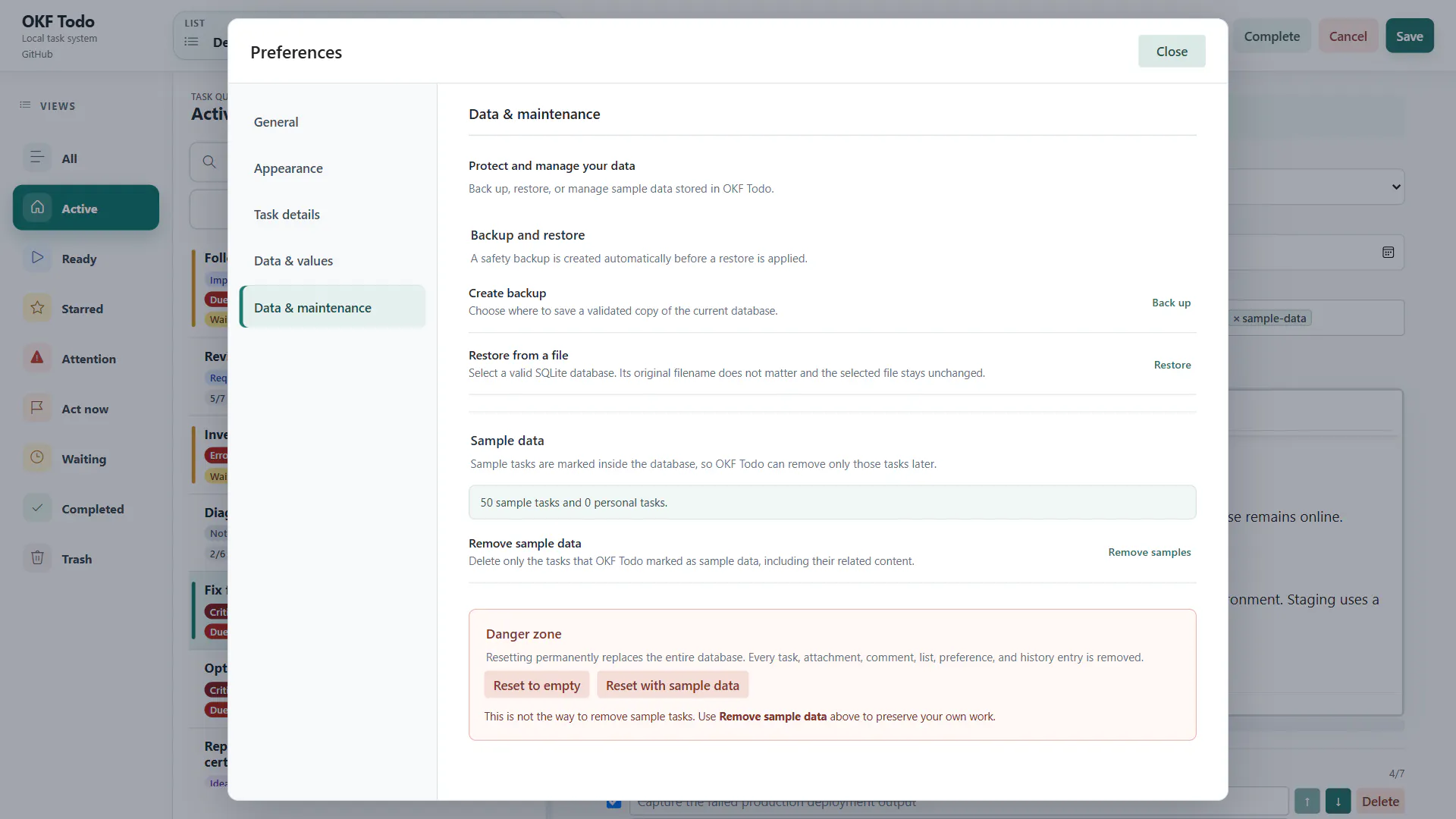Viewport: 1456px width, 819px height.
Task: Click the Act now flag icon
Action: [36, 408]
